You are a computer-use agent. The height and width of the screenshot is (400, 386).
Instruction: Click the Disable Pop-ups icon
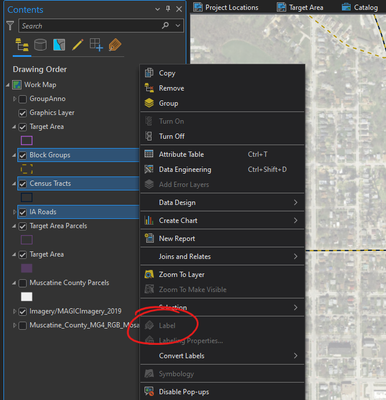tap(149, 392)
